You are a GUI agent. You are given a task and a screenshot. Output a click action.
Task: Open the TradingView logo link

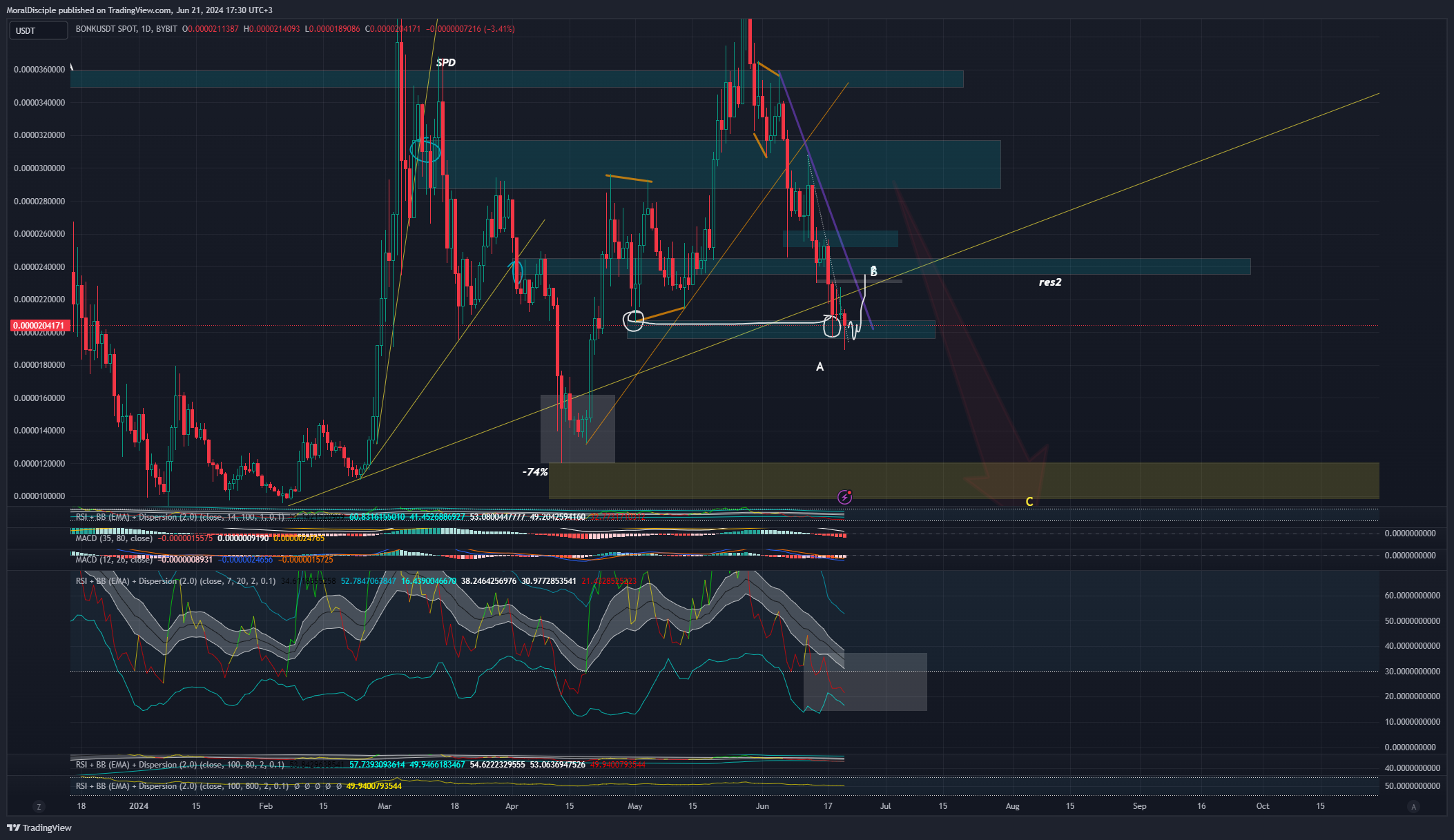click(39, 828)
